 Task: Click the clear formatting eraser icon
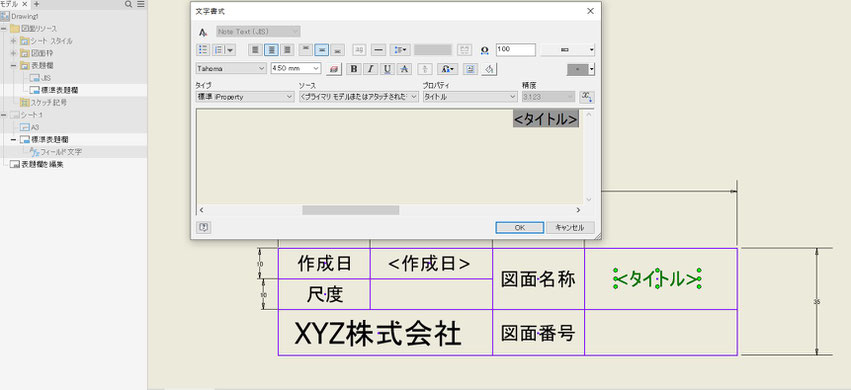(334, 69)
